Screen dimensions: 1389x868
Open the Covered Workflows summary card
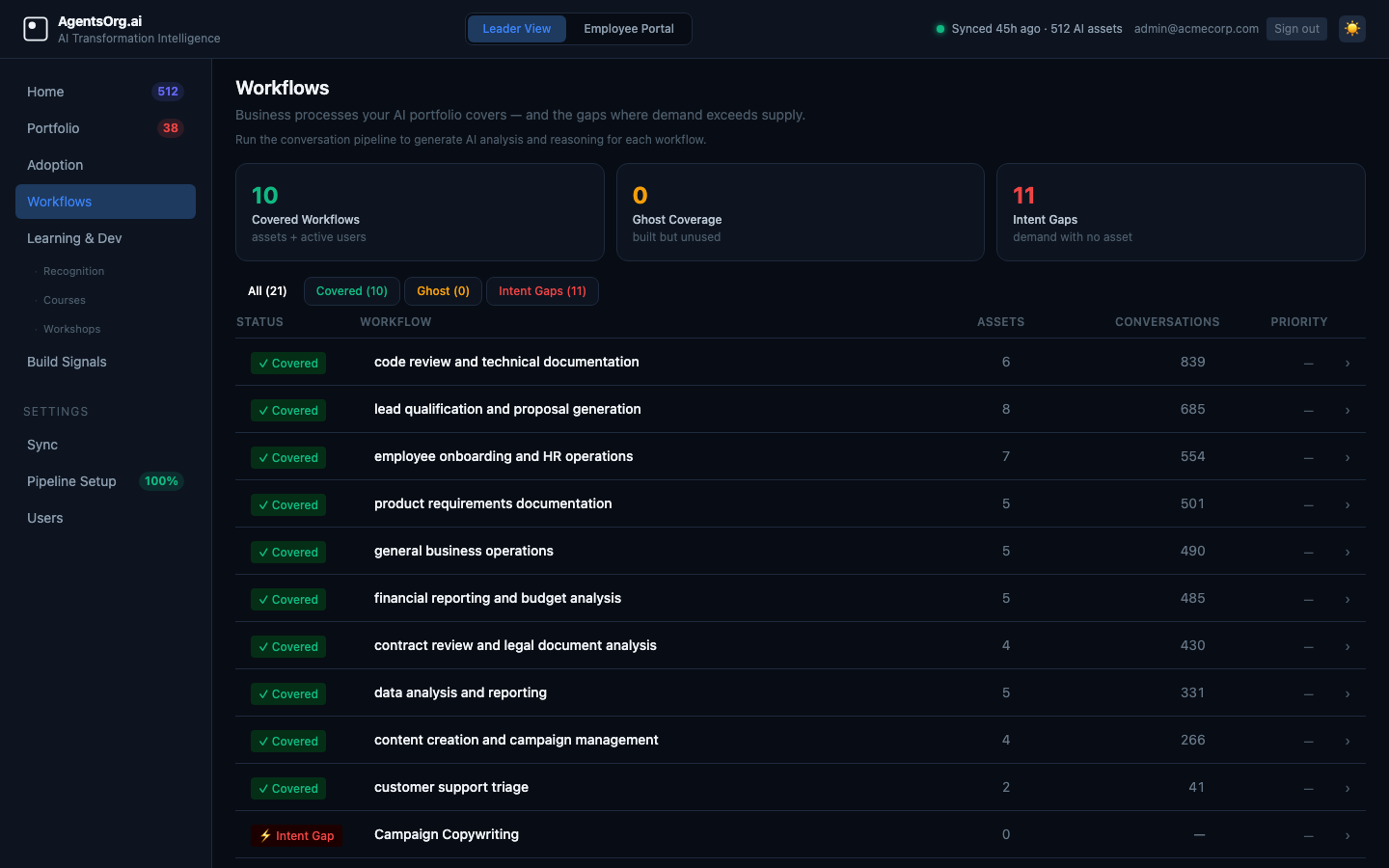(420, 212)
